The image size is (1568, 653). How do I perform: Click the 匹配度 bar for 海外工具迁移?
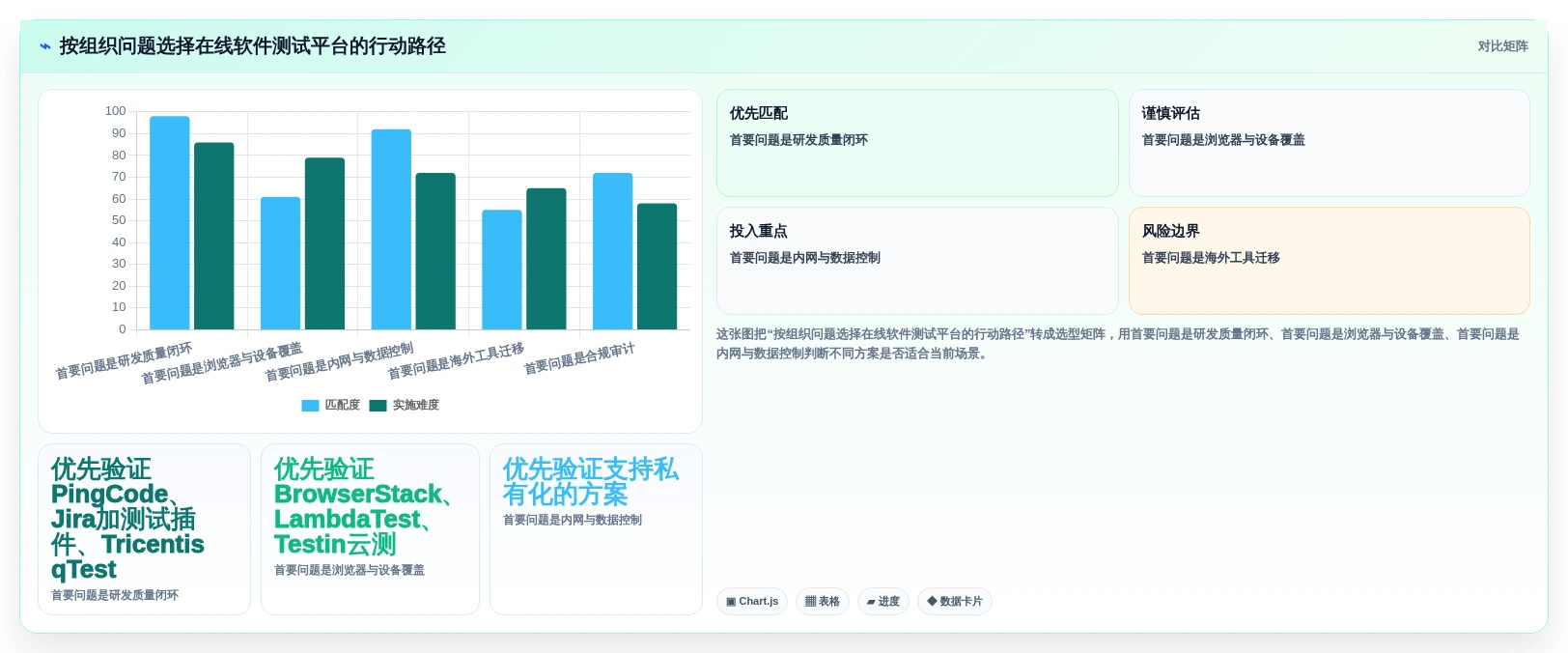tap(502, 270)
